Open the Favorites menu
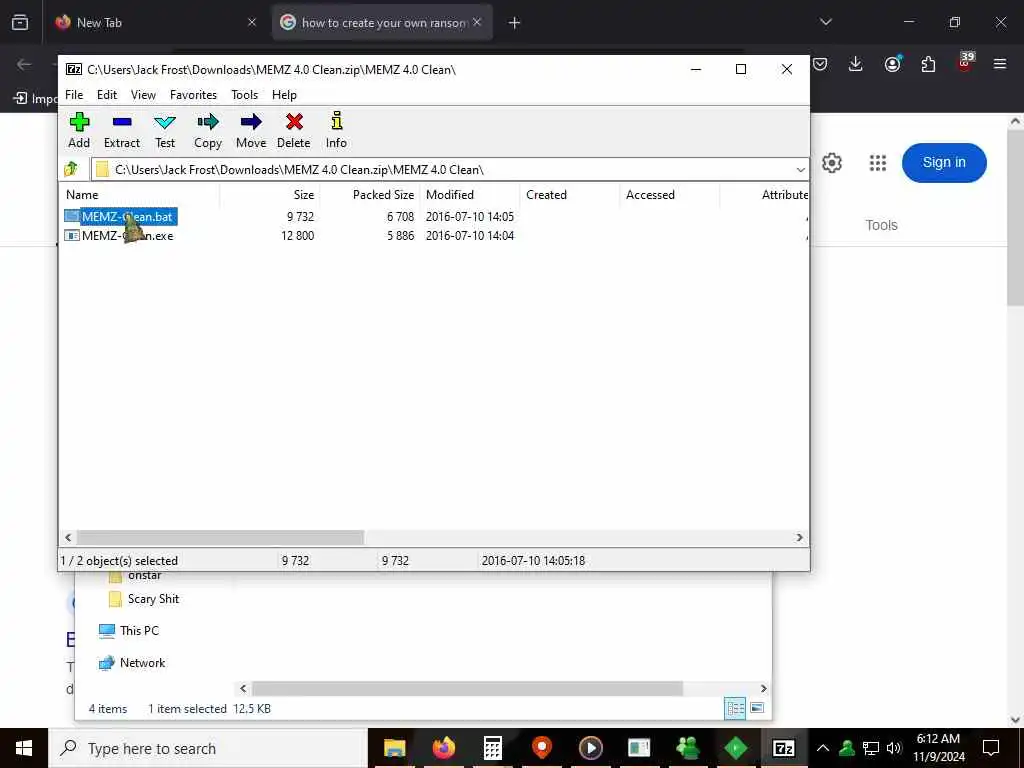This screenshot has height=768, width=1024. point(193,95)
